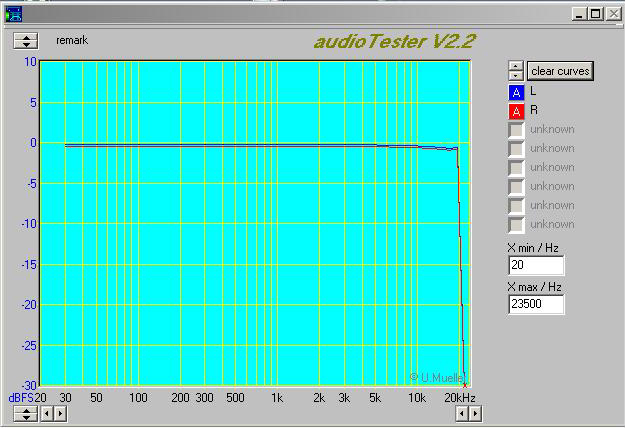This screenshot has width=625, height=428.
Task: Click the audioTester app icon in title bar
Action: [x=12, y=13]
